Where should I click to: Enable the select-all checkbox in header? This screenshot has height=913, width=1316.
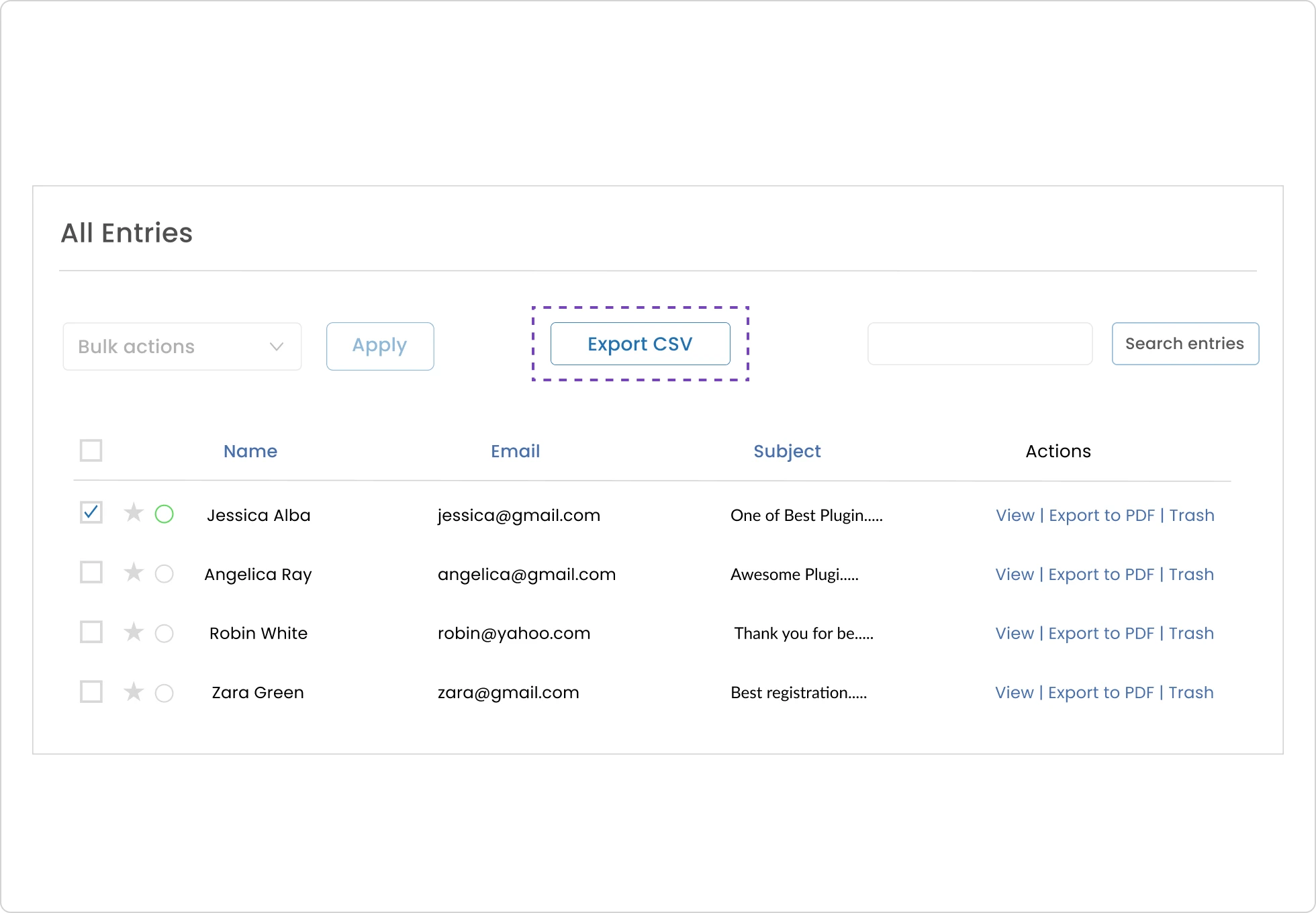91,450
